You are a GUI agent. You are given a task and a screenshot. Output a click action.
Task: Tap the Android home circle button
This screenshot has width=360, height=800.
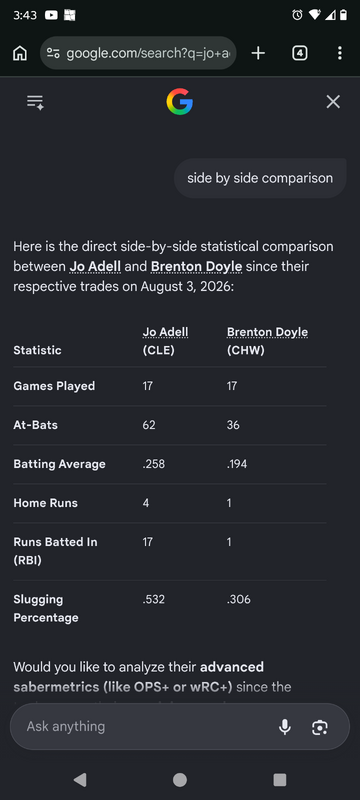(x=179, y=779)
